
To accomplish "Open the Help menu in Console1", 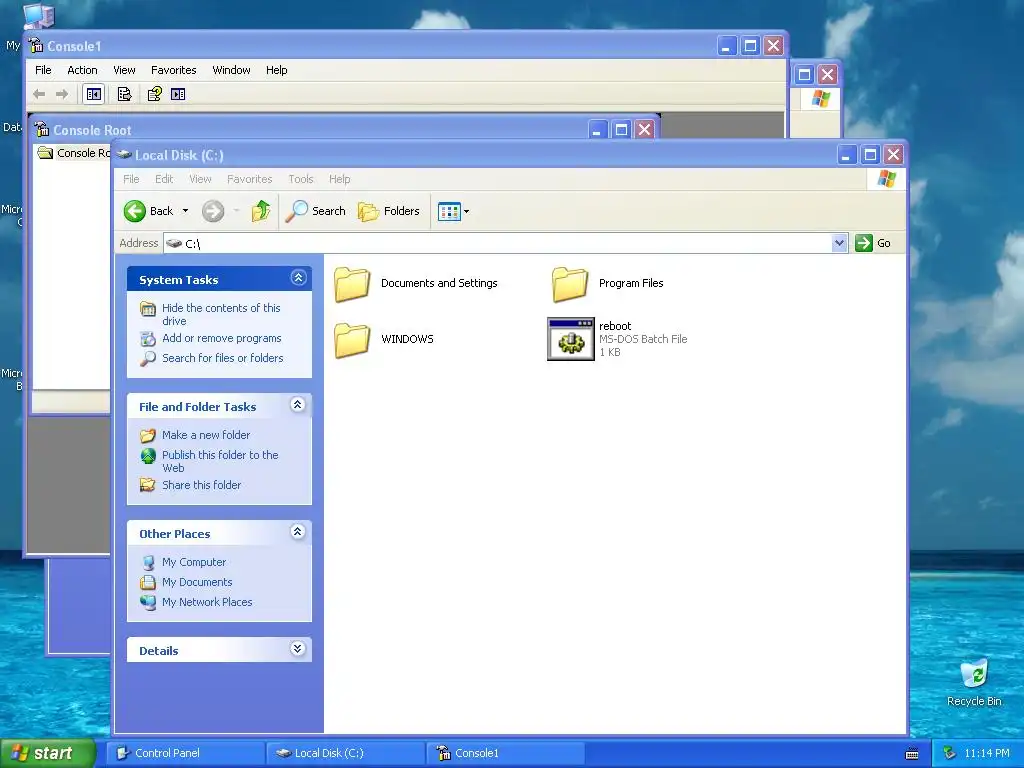I will (276, 70).
